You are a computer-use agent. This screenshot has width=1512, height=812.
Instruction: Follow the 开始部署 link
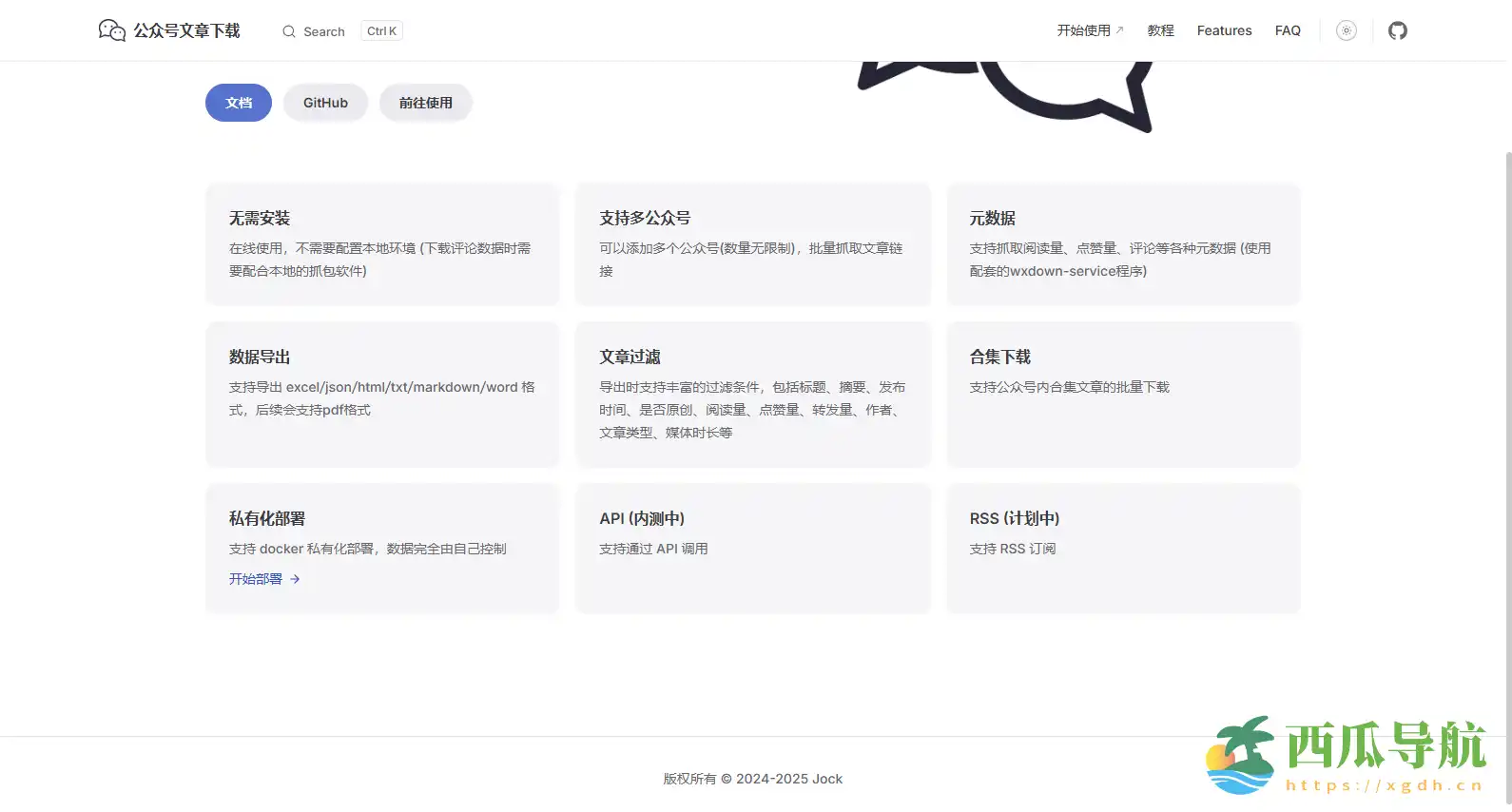(256, 579)
